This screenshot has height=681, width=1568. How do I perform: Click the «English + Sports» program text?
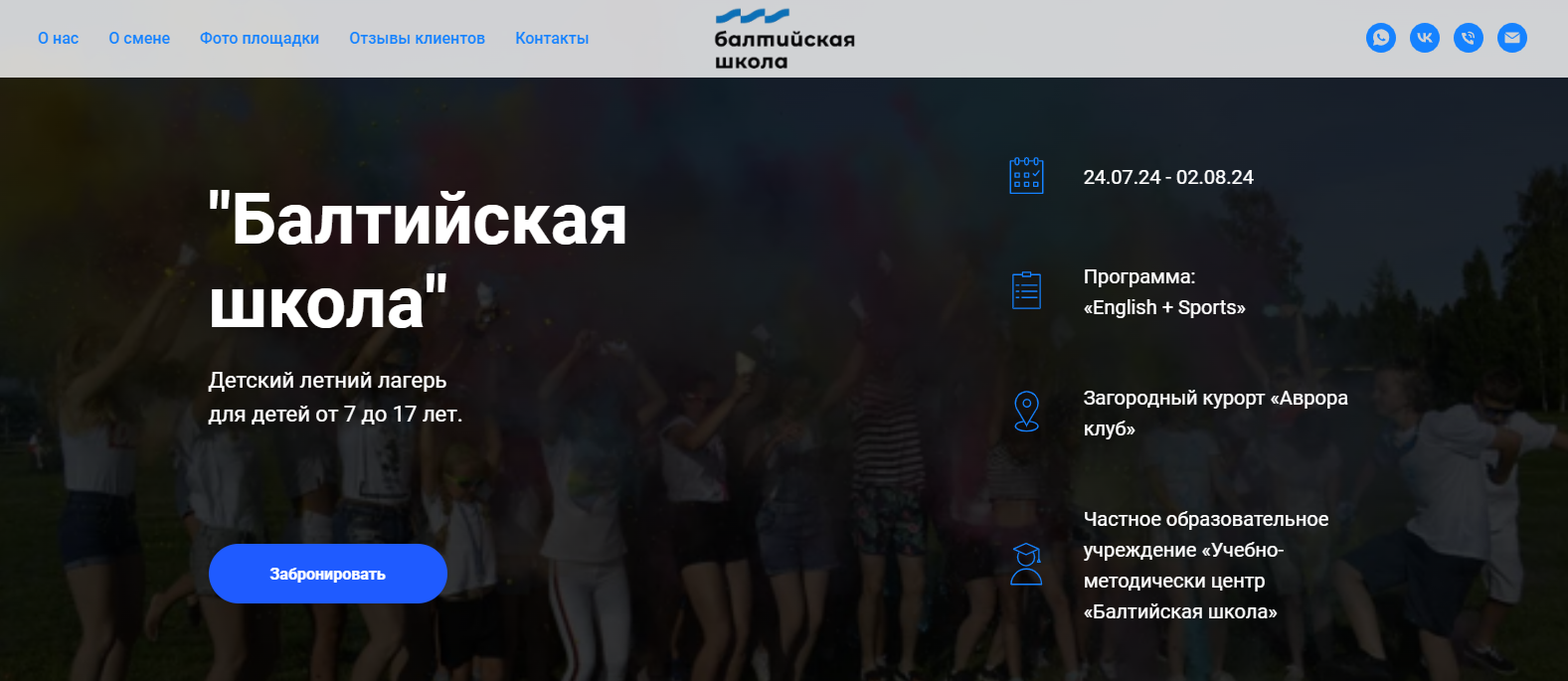[x=1164, y=307]
